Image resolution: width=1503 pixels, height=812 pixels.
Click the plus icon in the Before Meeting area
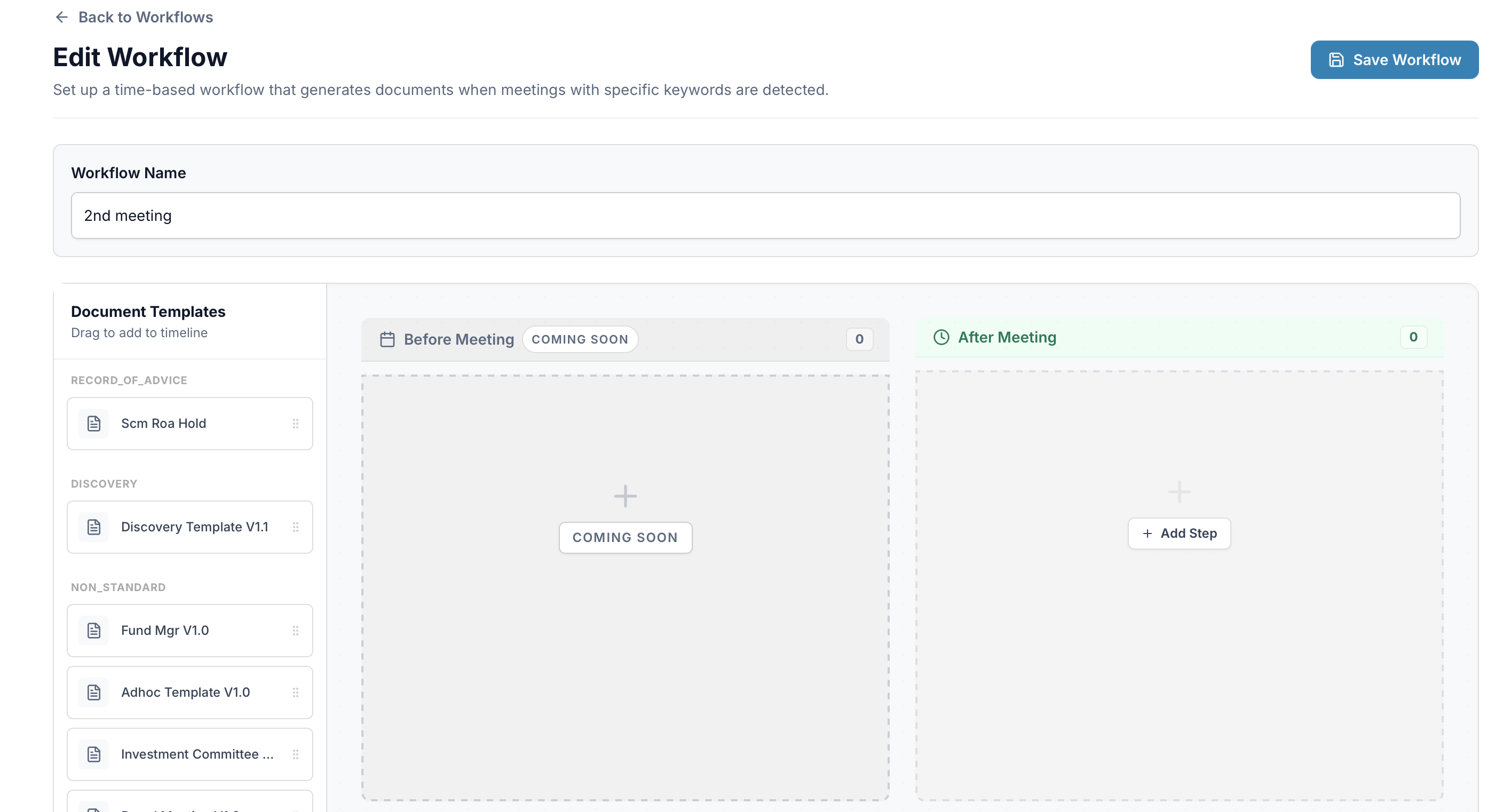[x=625, y=496]
